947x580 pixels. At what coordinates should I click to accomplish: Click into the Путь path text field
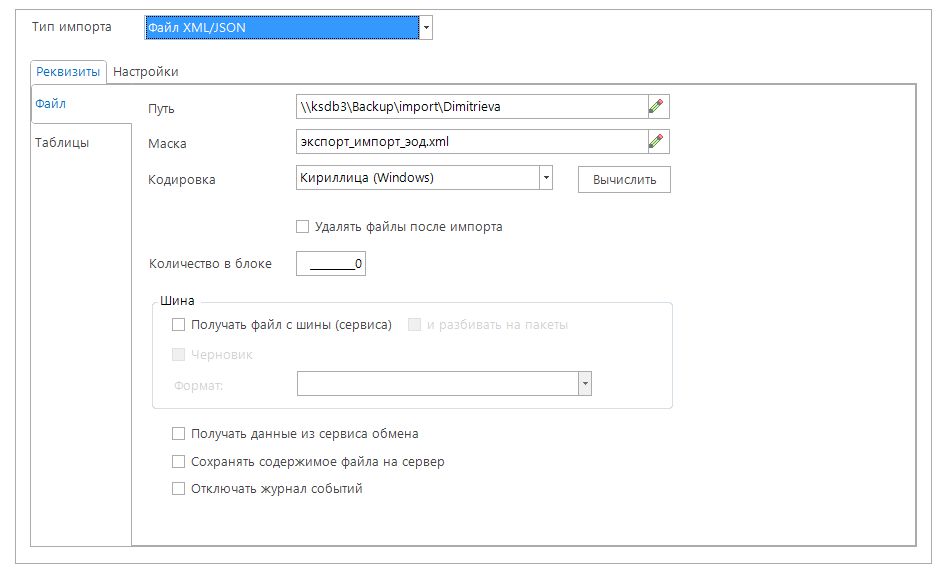pos(468,106)
